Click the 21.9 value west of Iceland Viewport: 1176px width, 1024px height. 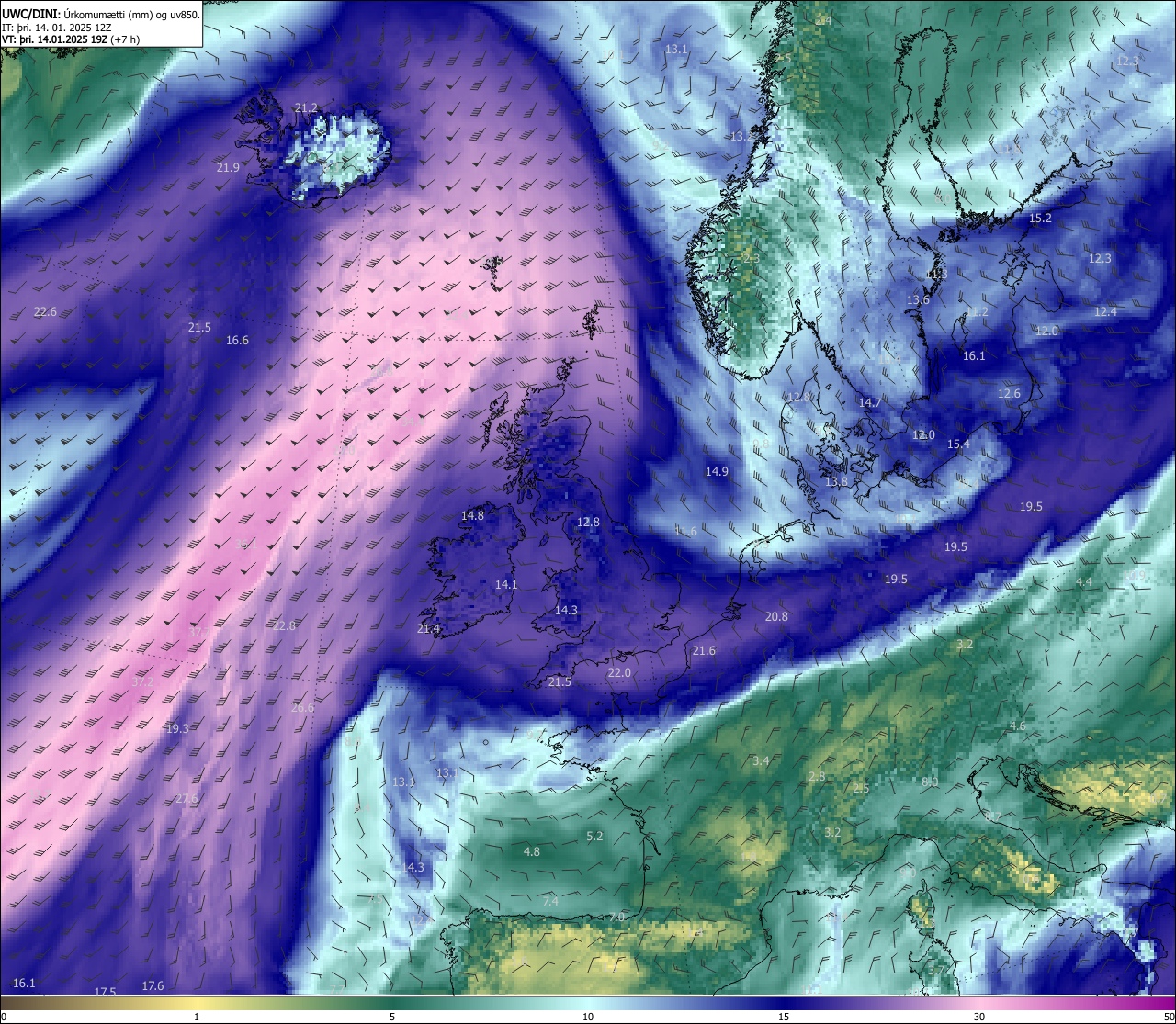tap(228, 168)
